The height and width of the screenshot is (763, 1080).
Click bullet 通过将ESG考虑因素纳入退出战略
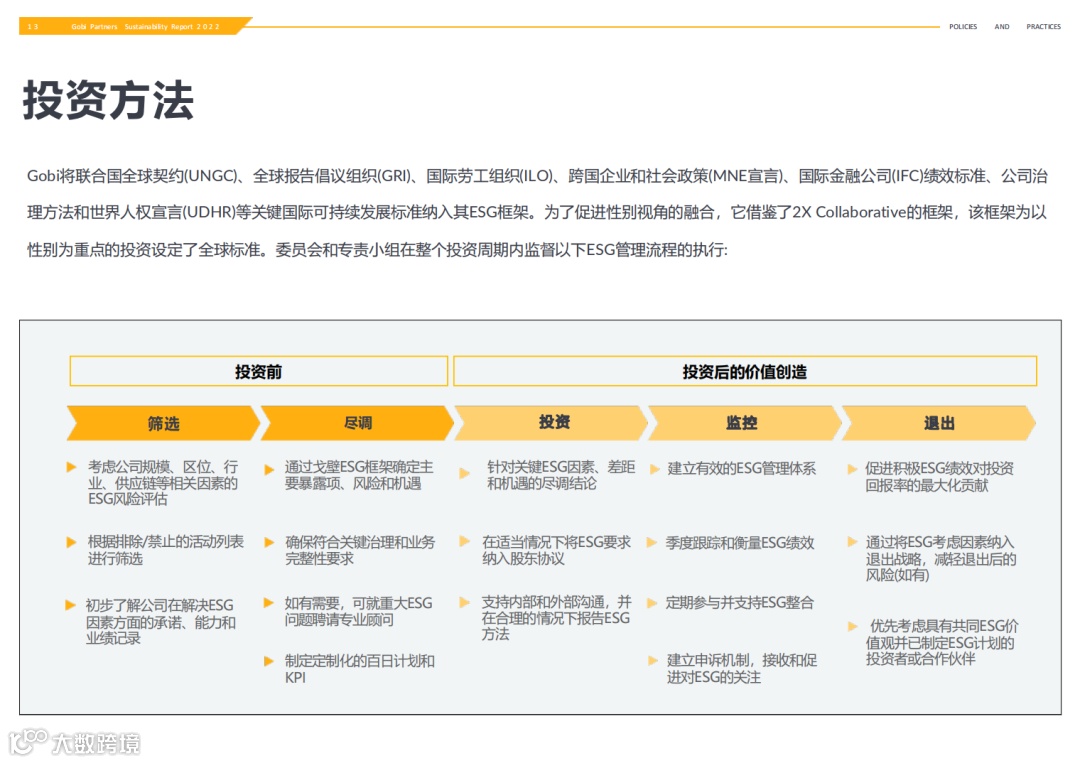(941, 558)
